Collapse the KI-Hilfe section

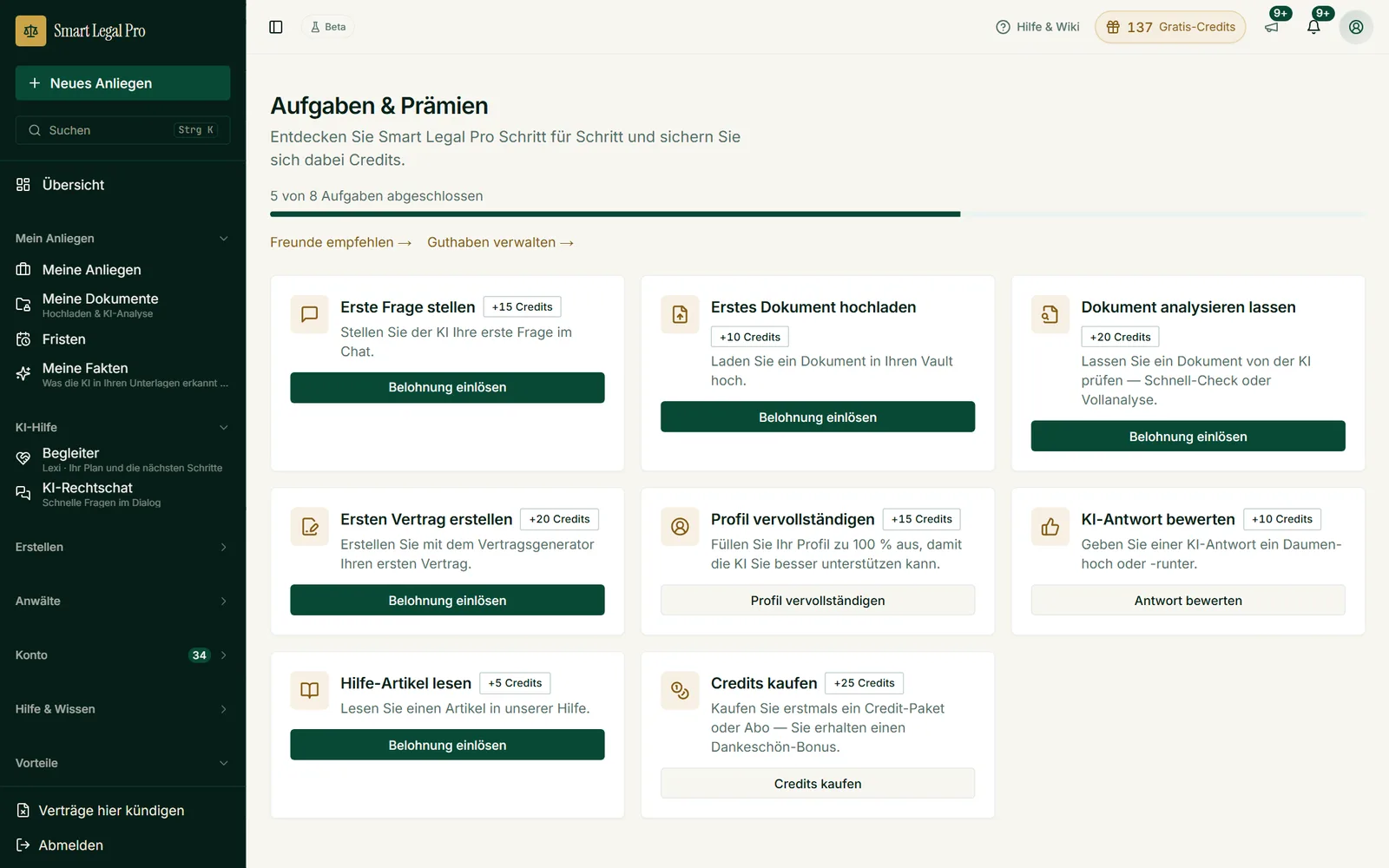[122, 427]
